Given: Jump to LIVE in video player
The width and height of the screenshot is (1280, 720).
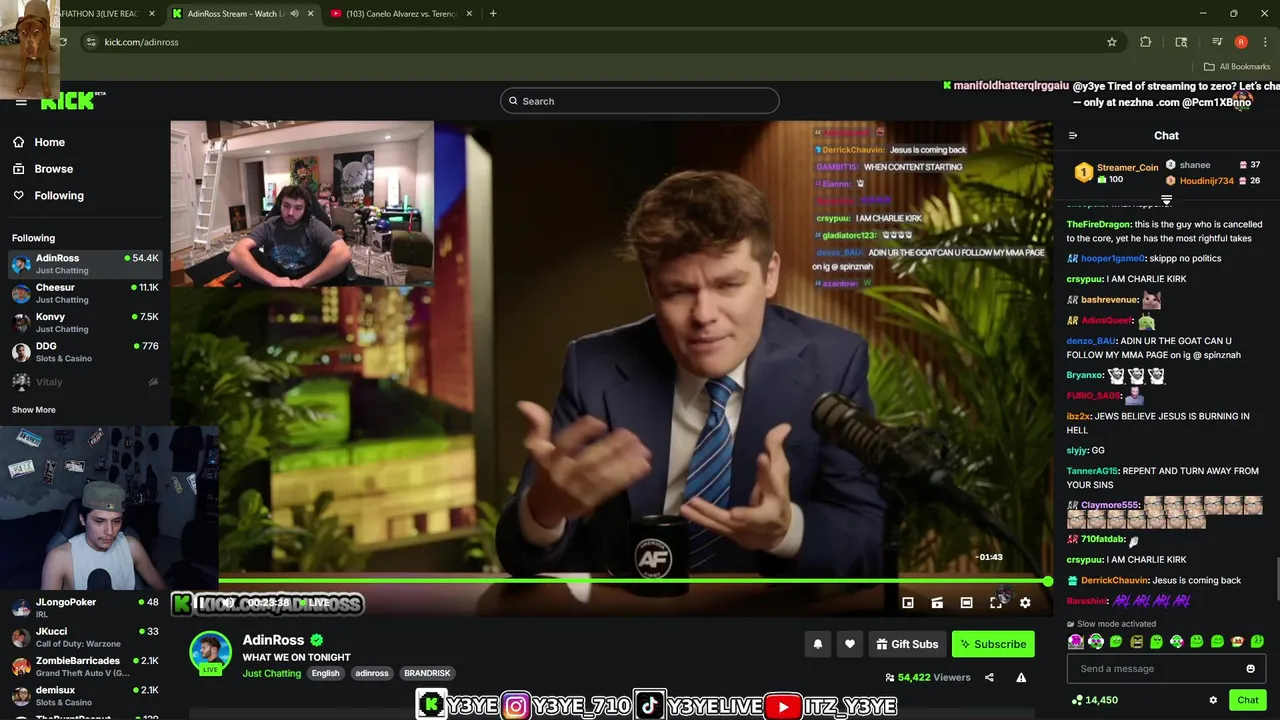Looking at the screenshot, I should 314,603.
